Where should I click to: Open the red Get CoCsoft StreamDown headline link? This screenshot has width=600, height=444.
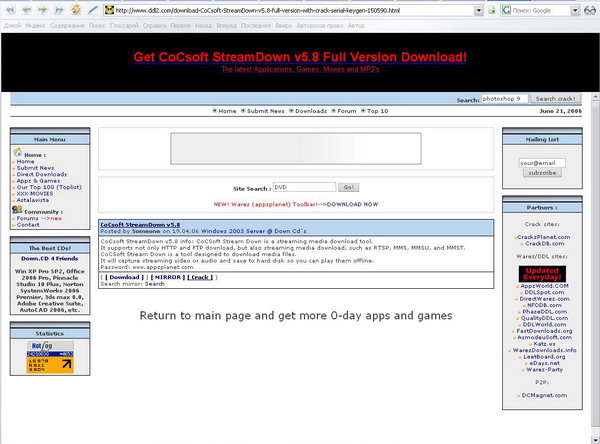(300, 57)
